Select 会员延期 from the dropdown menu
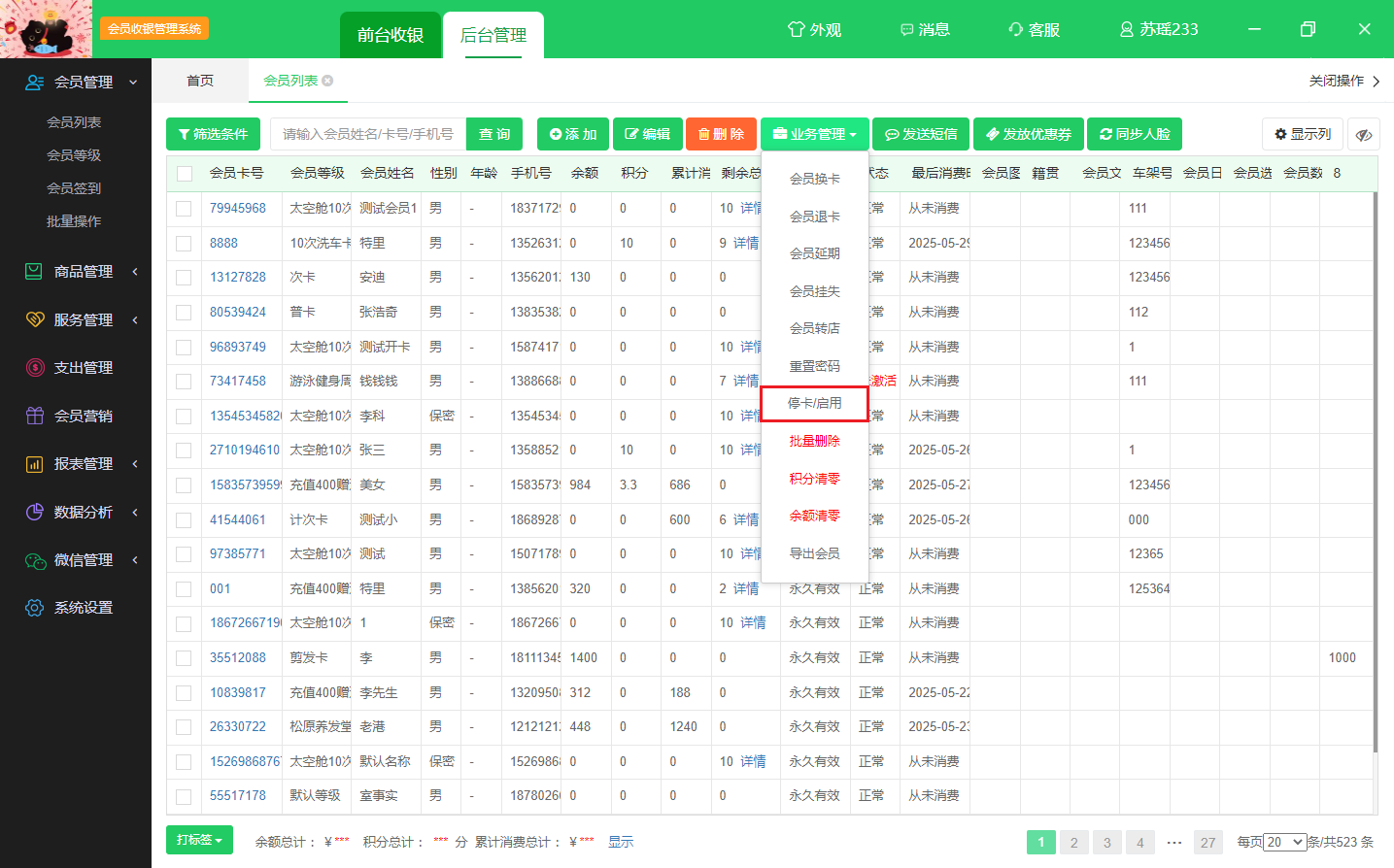This screenshot has width=1394, height=868. coord(814,253)
